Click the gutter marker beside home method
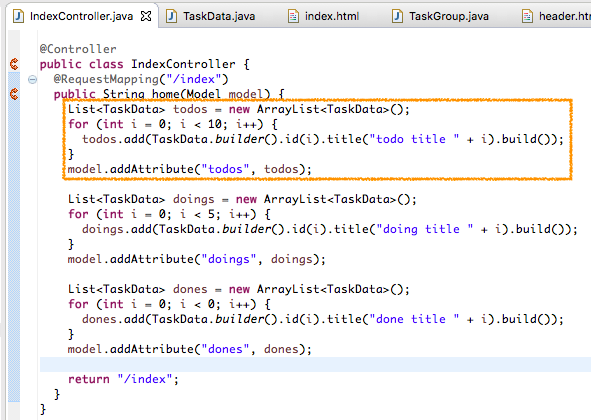The width and height of the screenshot is (591, 420). tap(14, 94)
